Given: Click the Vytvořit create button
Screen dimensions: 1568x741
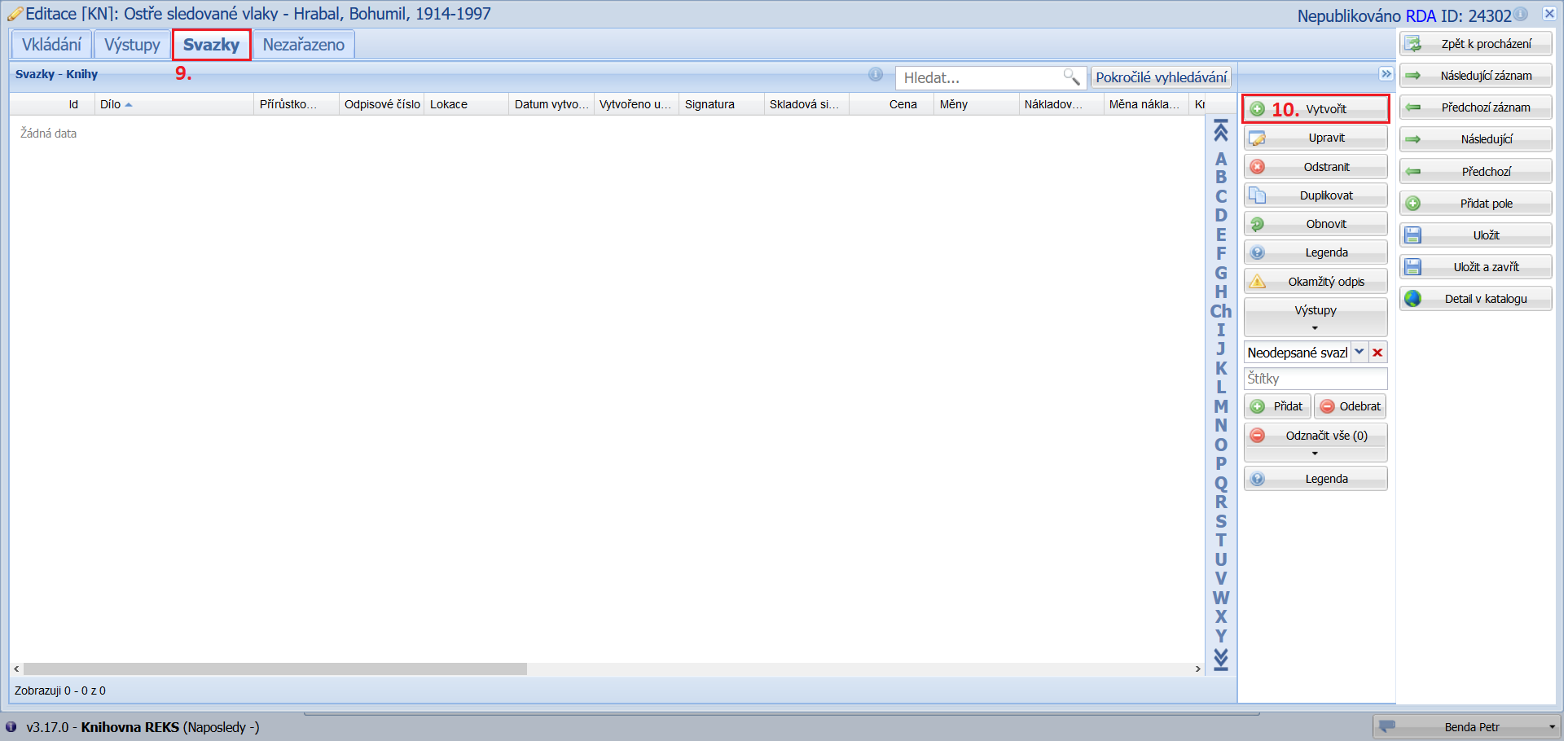Looking at the screenshot, I should pos(1315,109).
